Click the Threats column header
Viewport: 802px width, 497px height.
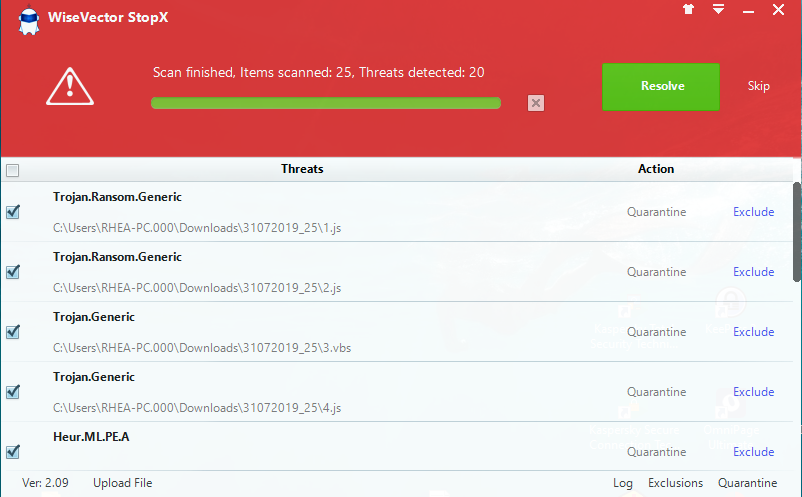click(302, 169)
